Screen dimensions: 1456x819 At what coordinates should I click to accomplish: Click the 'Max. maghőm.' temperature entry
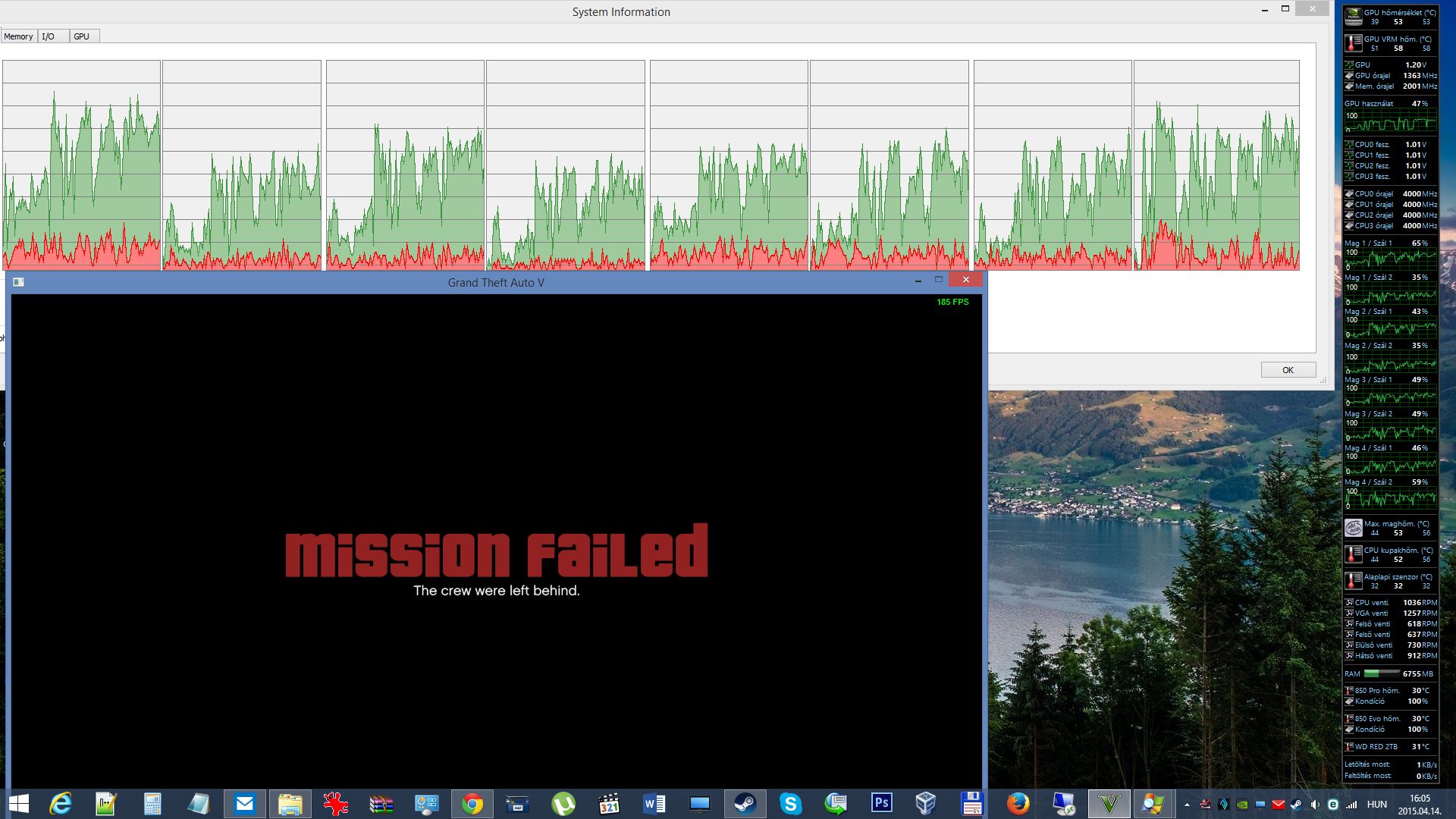coord(1391,528)
